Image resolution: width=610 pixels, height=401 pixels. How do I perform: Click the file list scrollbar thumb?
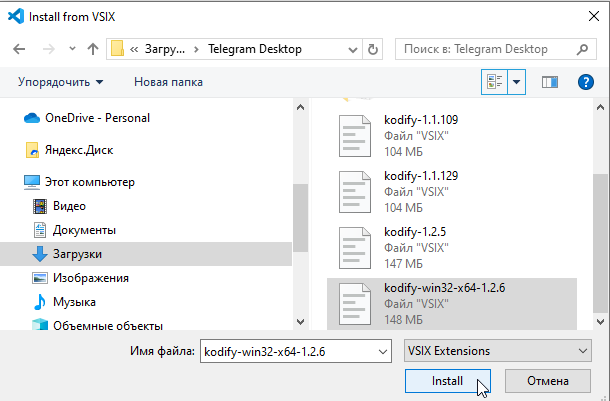(x=601, y=243)
